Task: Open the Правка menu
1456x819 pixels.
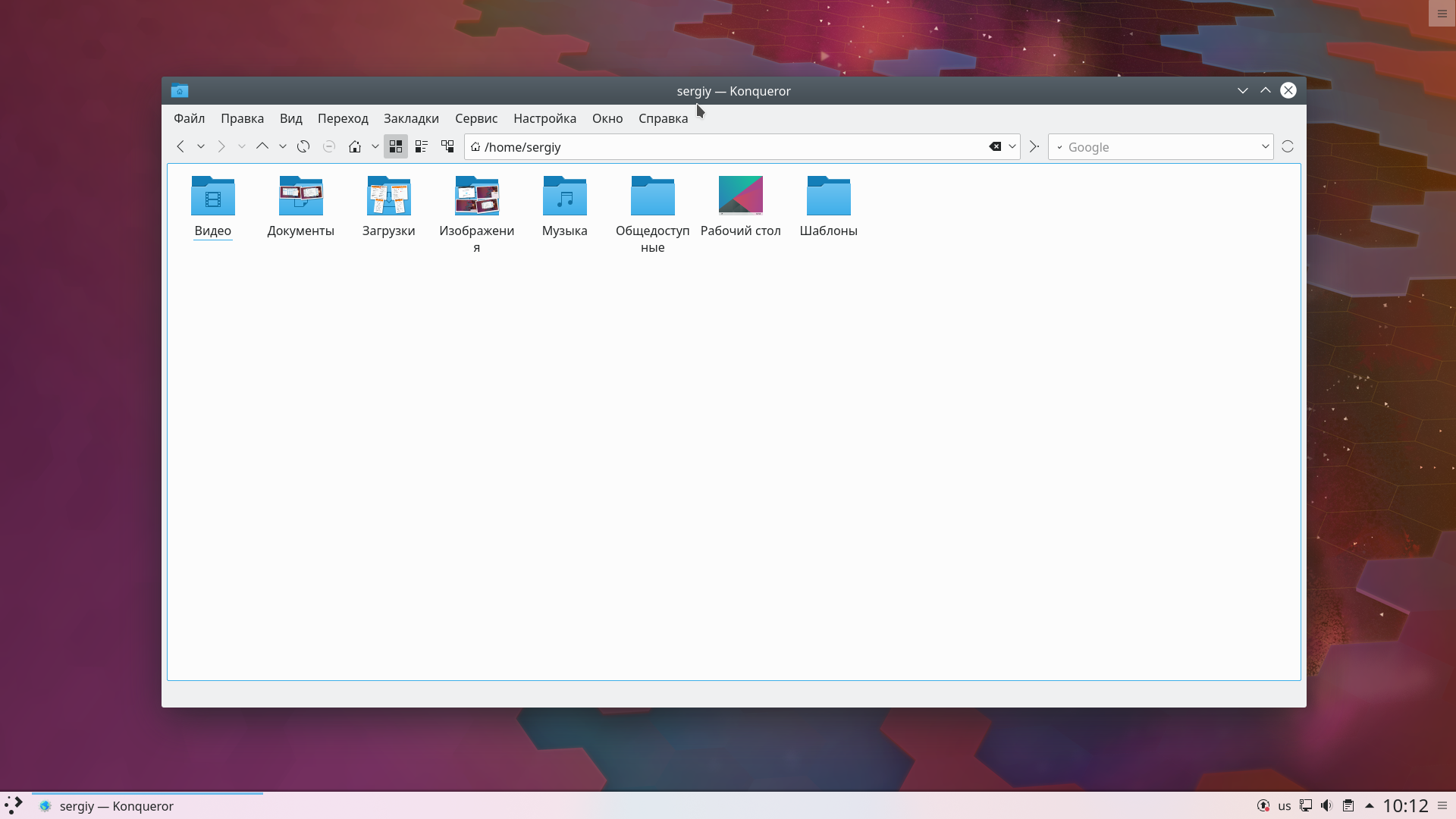Action: [x=243, y=118]
